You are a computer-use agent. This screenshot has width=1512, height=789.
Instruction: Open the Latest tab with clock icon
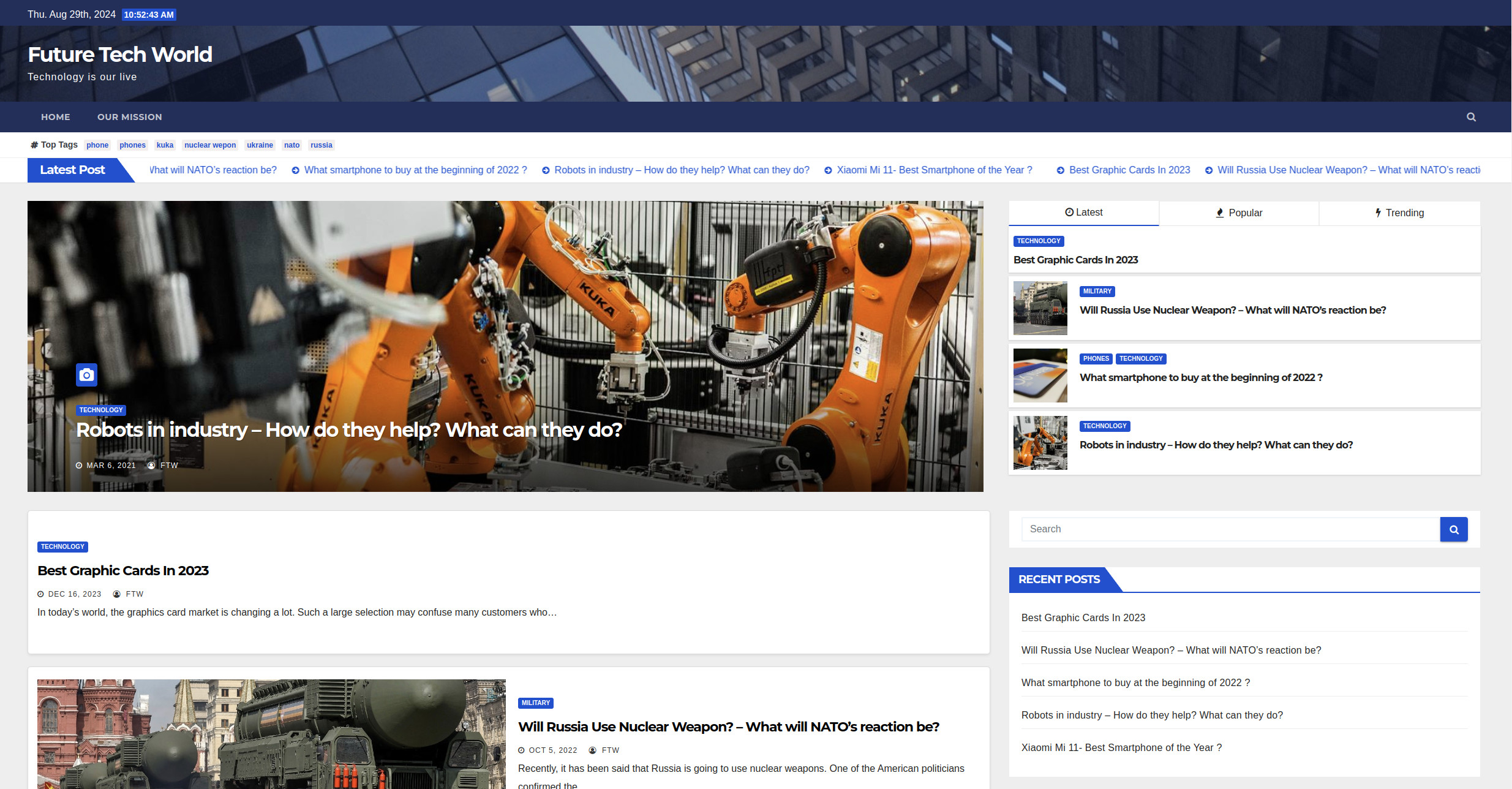pos(1083,213)
